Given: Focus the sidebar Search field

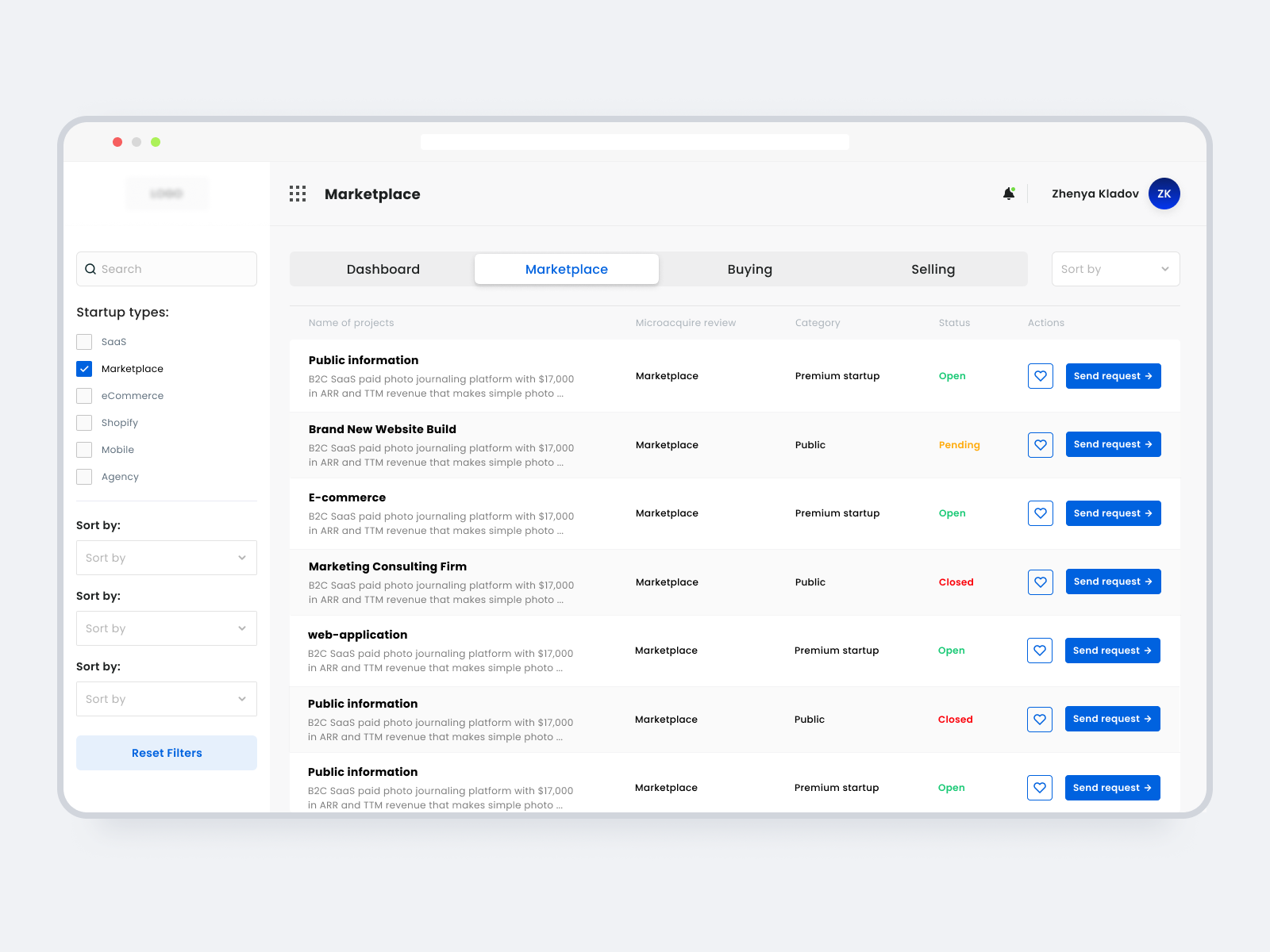Looking at the screenshot, I should [x=167, y=269].
